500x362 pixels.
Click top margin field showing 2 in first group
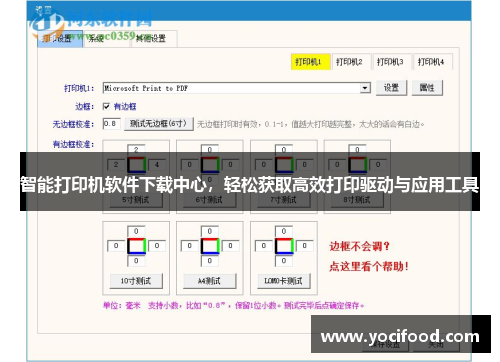tap(136, 149)
